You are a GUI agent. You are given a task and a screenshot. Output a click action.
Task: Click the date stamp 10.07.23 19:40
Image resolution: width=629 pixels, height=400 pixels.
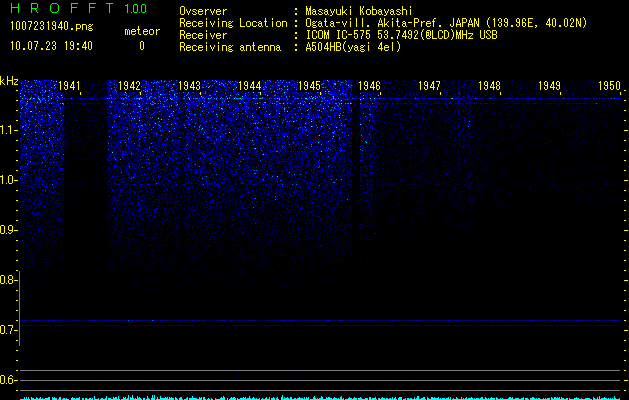pos(51,46)
